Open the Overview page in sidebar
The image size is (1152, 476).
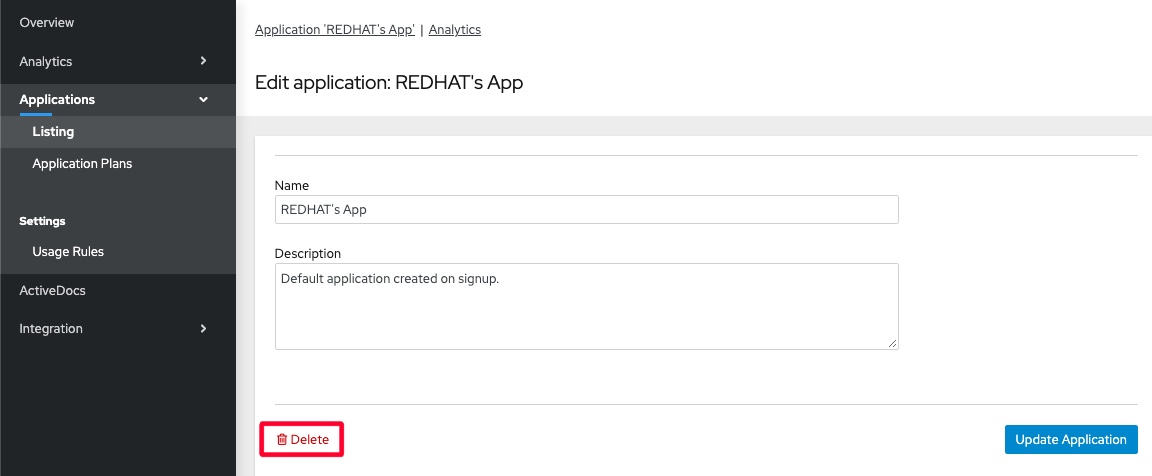(x=47, y=23)
